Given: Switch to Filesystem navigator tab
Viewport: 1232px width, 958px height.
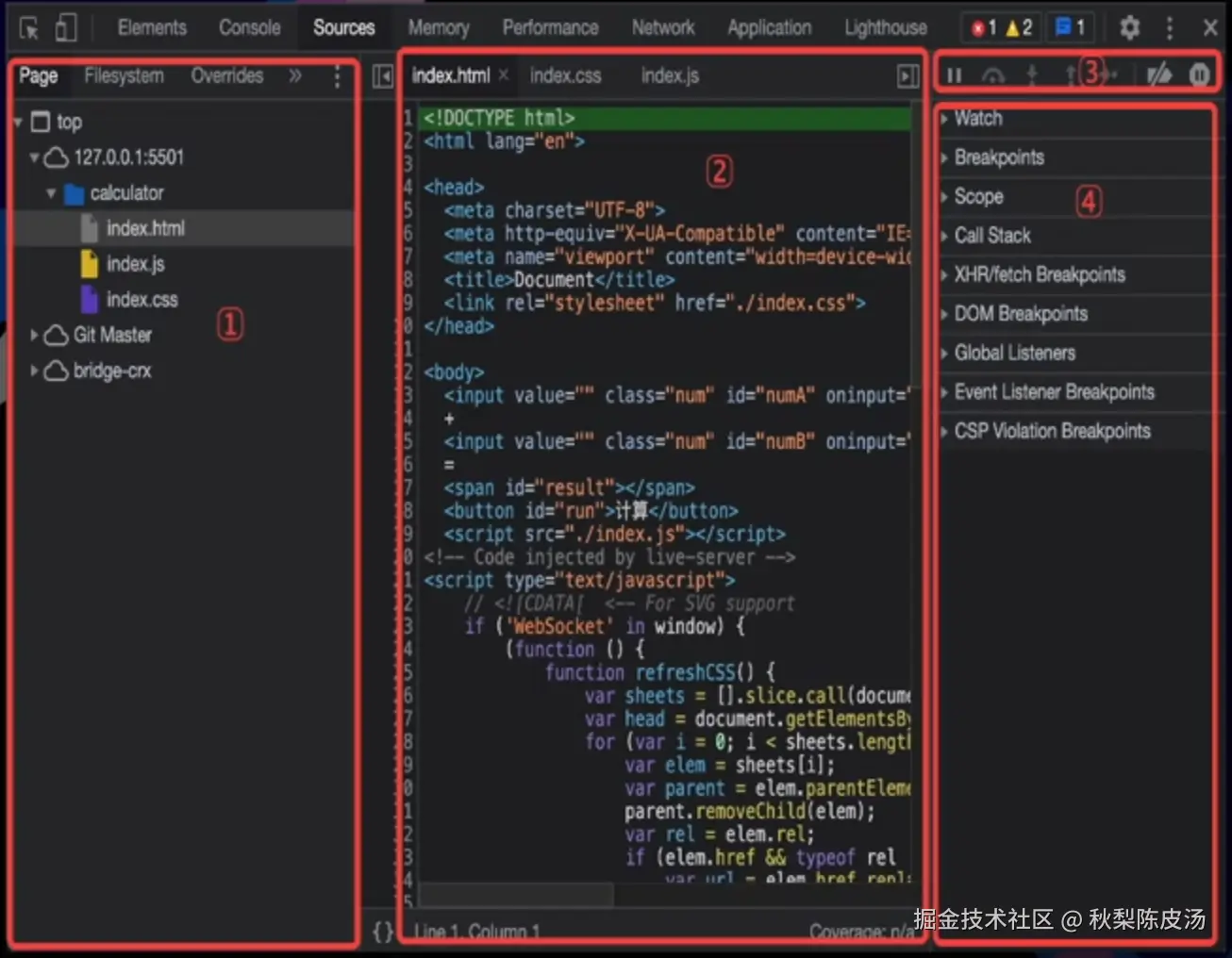Looking at the screenshot, I should [124, 75].
